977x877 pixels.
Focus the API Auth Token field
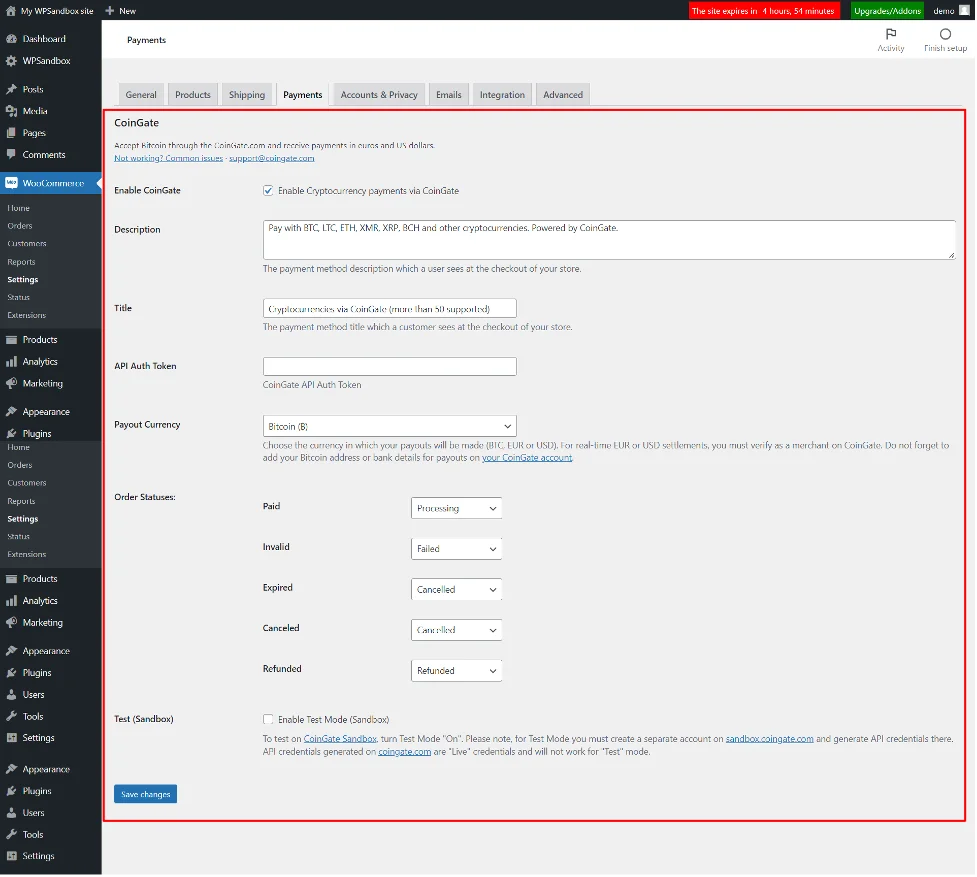(390, 367)
